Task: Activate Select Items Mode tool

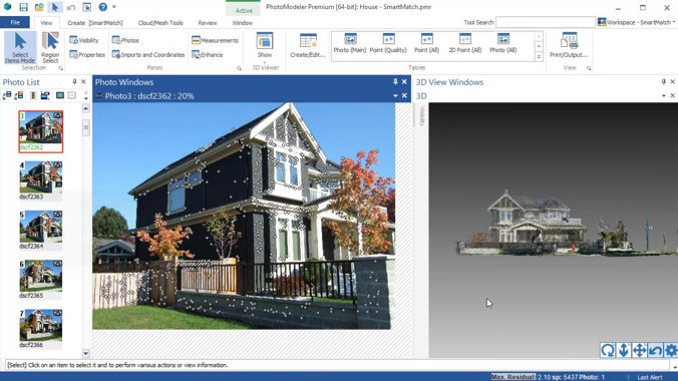Action: pyautogui.click(x=20, y=47)
